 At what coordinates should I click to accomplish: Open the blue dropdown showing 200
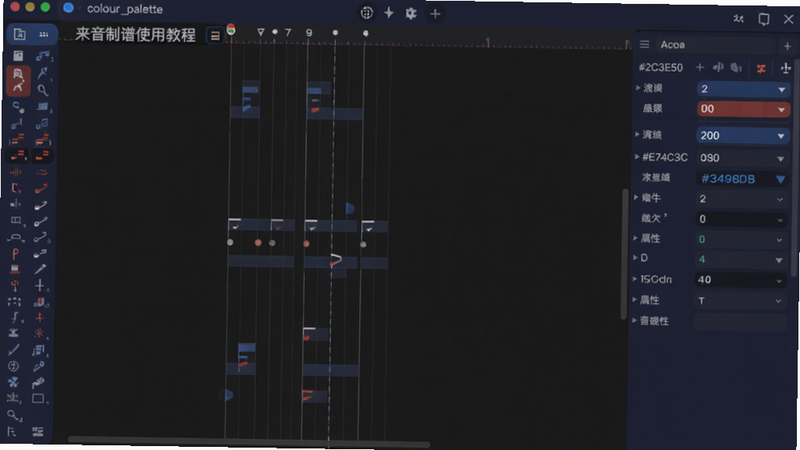click(742, 135)
